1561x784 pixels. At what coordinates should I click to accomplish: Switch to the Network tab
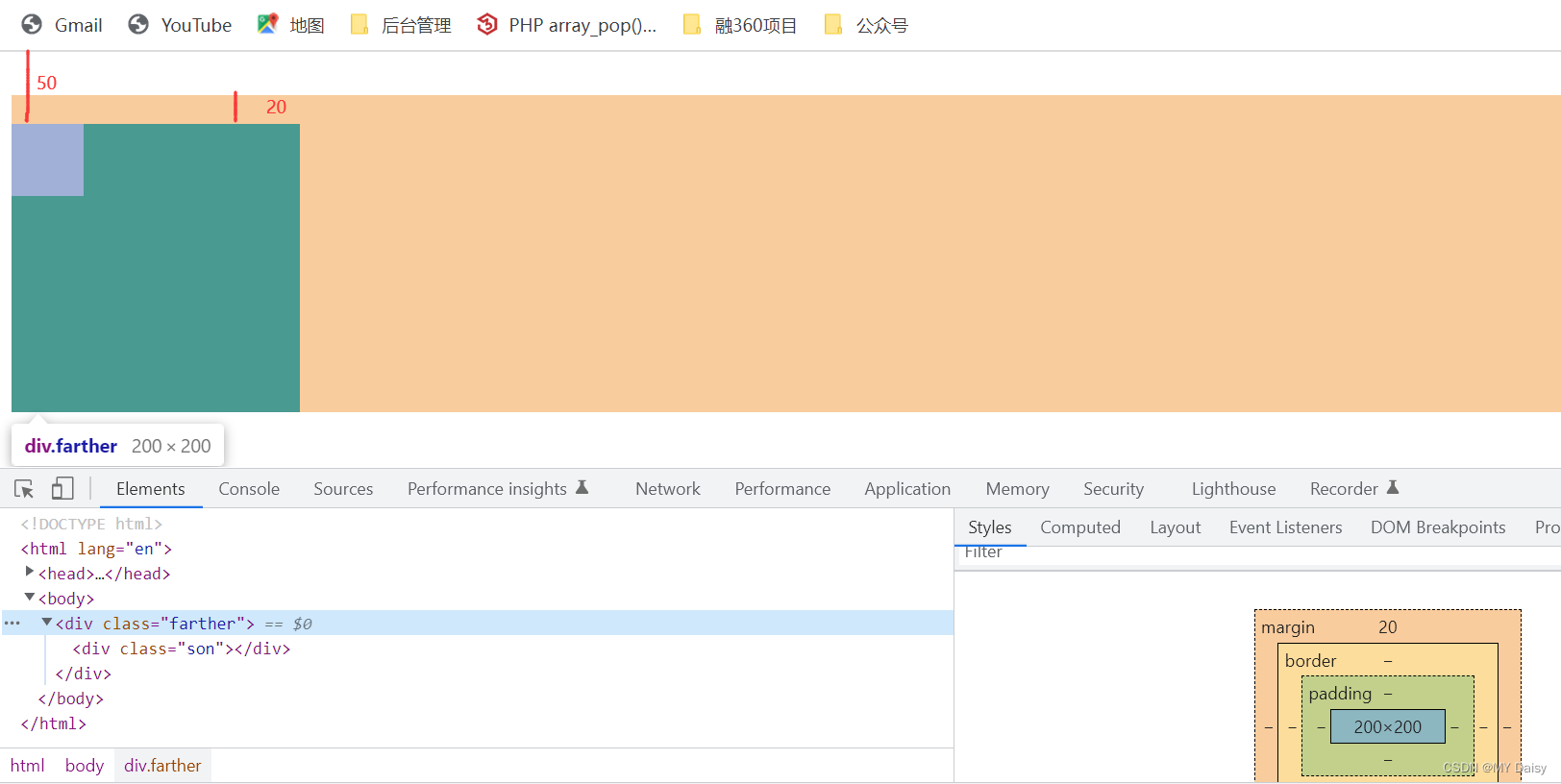668,489
